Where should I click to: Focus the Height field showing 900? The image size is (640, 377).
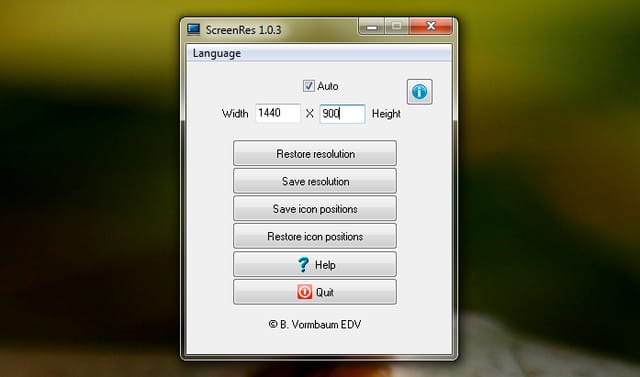(342, 113)
